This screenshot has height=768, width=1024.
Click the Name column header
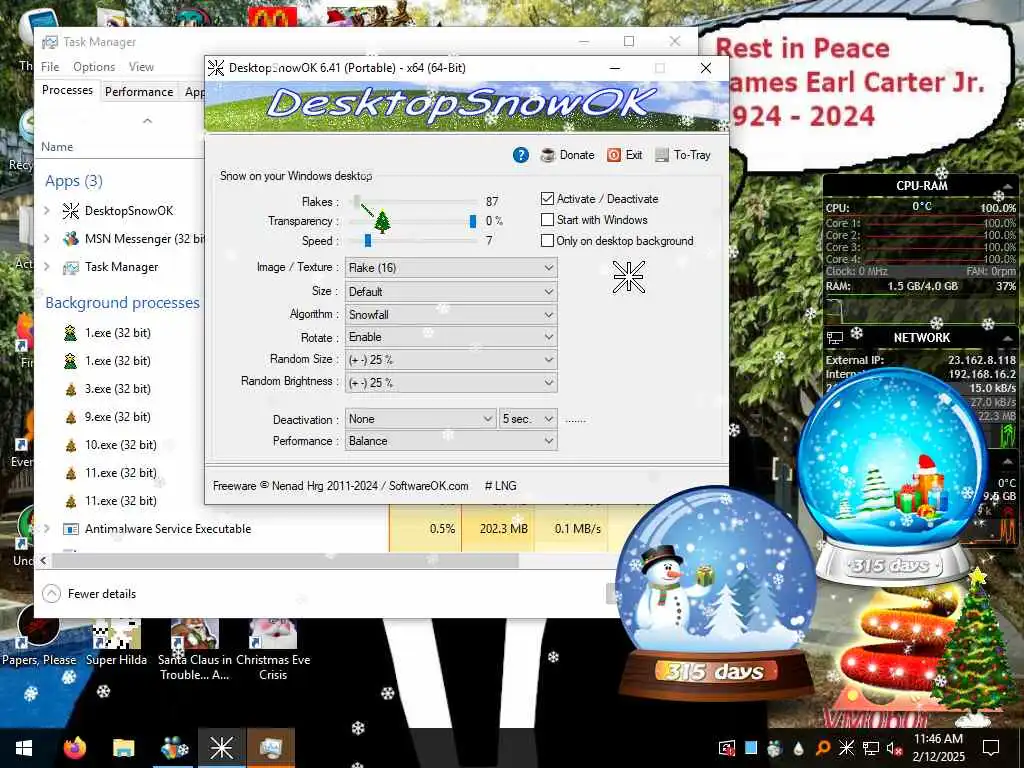pos(57,147)
